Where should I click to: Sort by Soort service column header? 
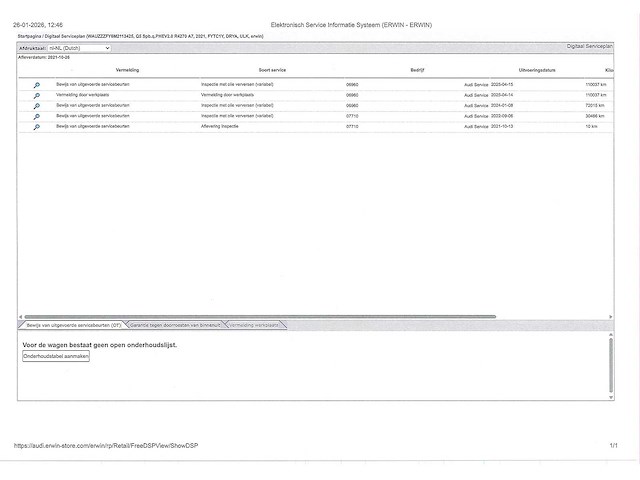[x=272, y=71]
